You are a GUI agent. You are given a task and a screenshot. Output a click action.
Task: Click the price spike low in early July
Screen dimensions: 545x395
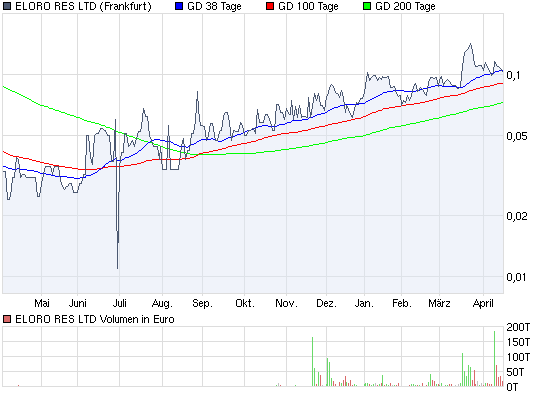pos(117,267)
